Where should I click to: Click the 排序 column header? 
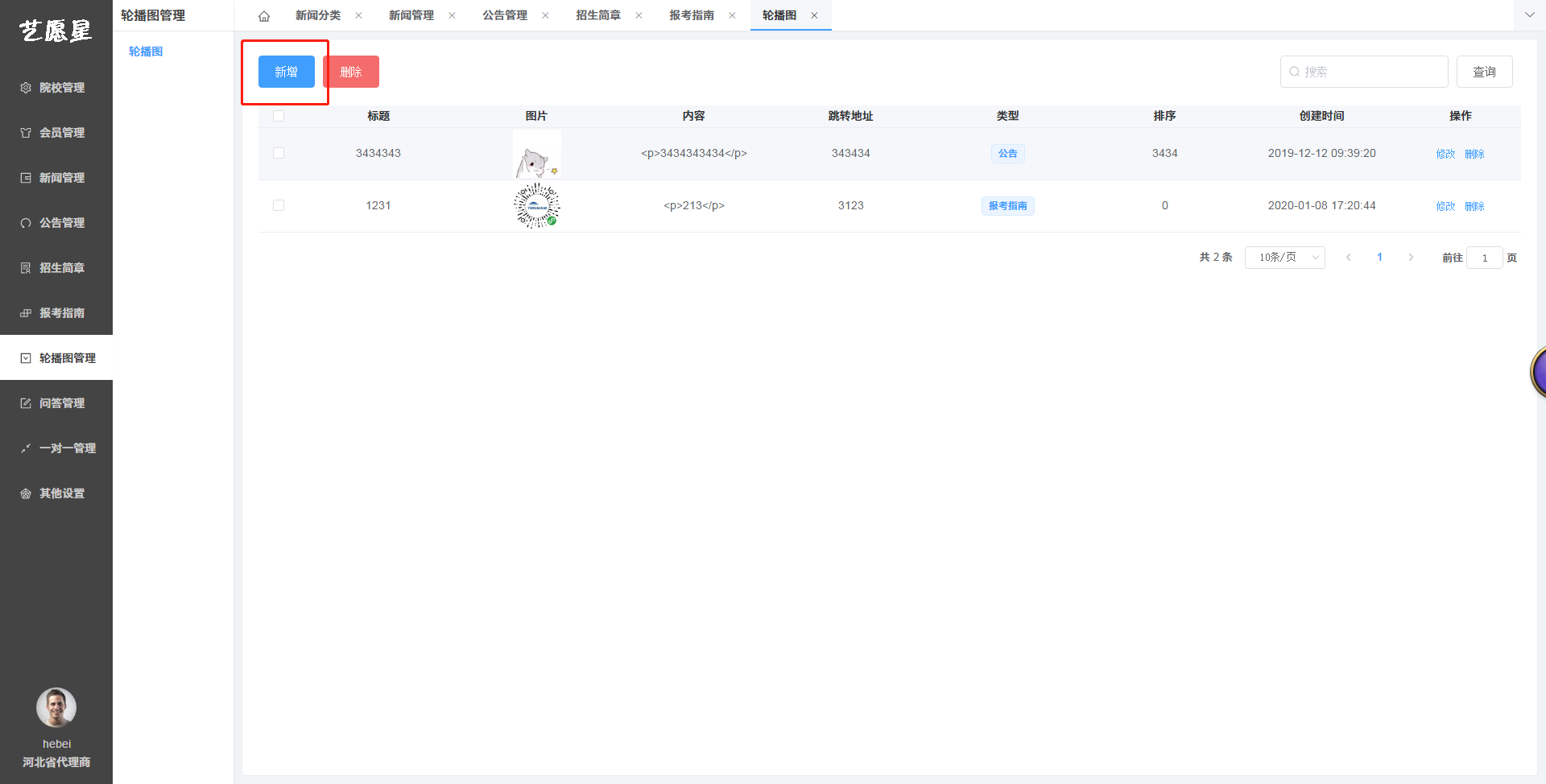click(x=1164, y=116)
